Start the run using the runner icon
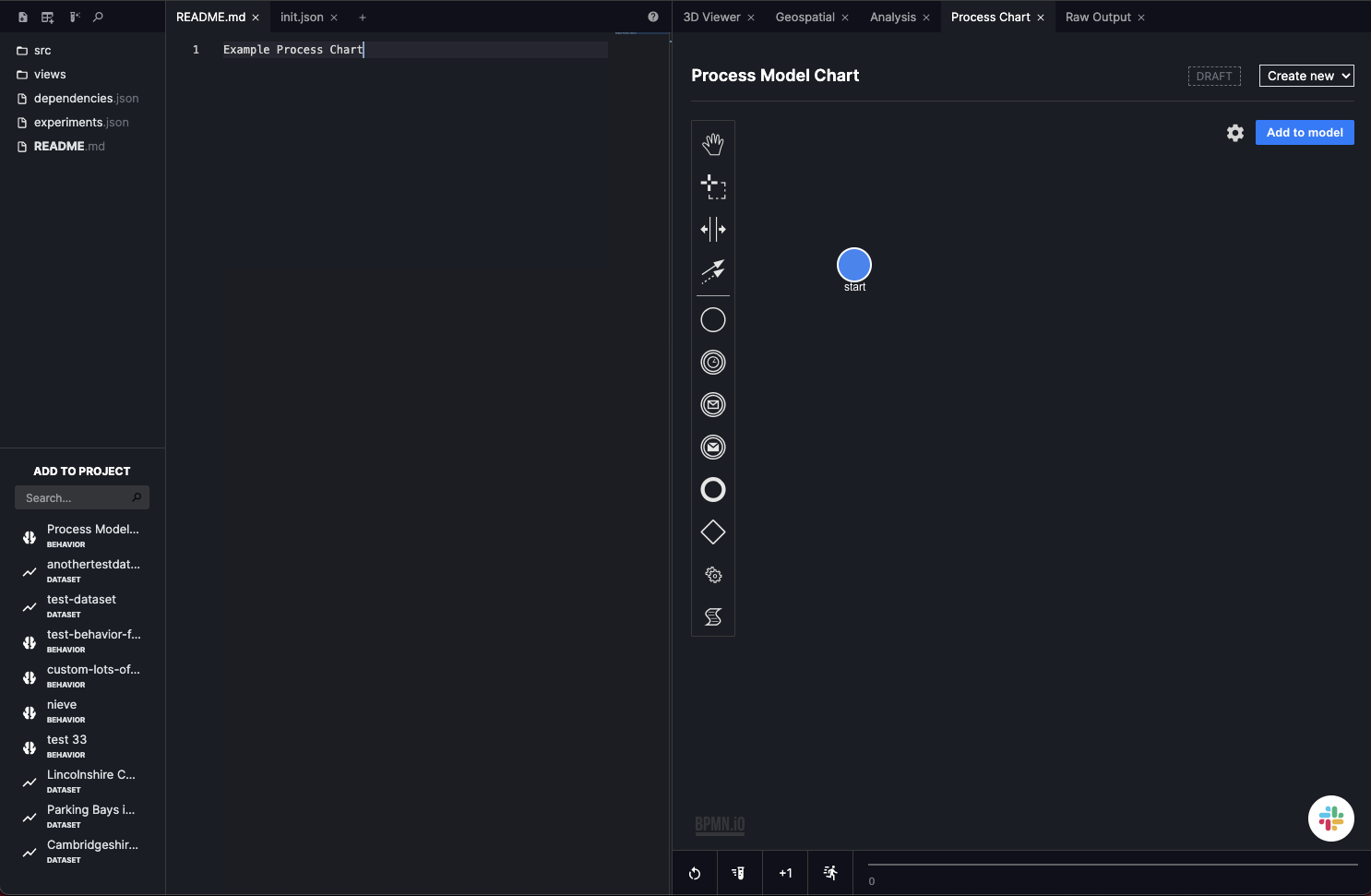 (829, 873)
